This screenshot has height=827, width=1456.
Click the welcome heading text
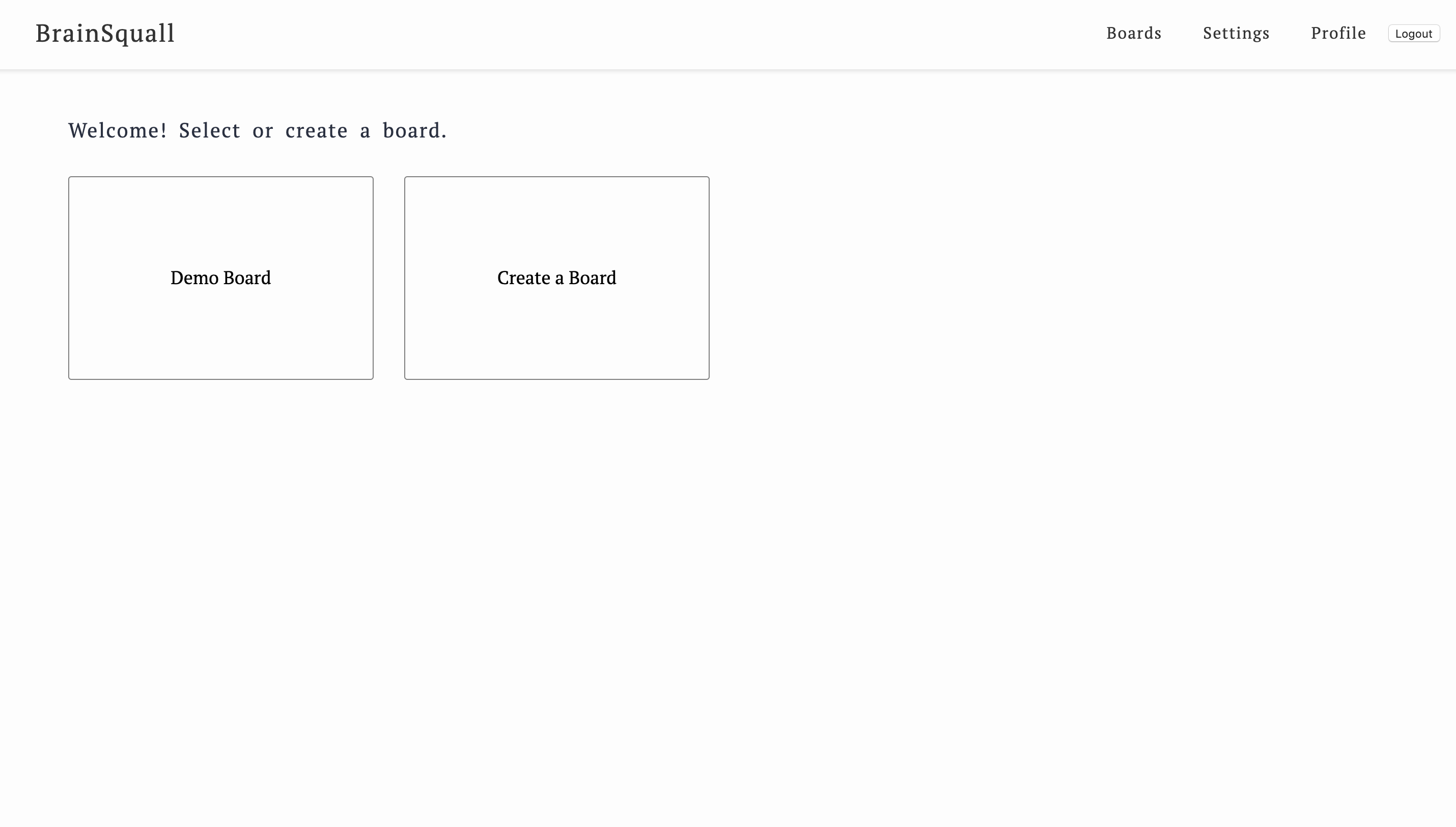[258, 131]
